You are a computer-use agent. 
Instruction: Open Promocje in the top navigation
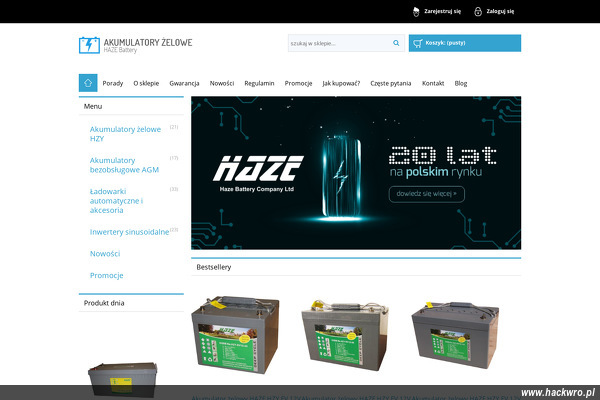click(298, 83)
